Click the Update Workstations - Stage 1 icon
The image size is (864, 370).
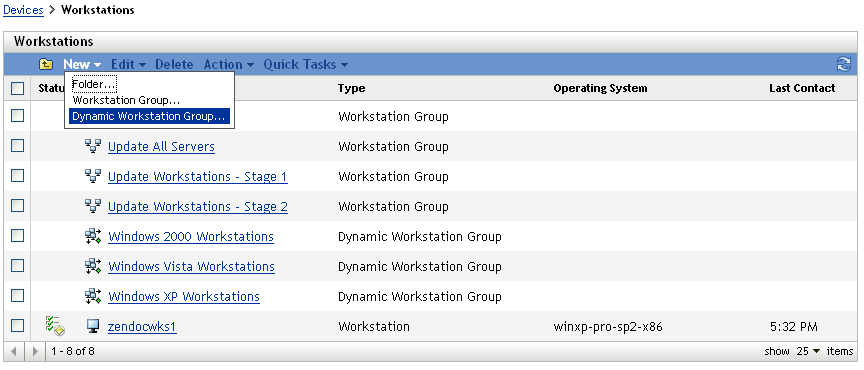click(x=93, y=176)
